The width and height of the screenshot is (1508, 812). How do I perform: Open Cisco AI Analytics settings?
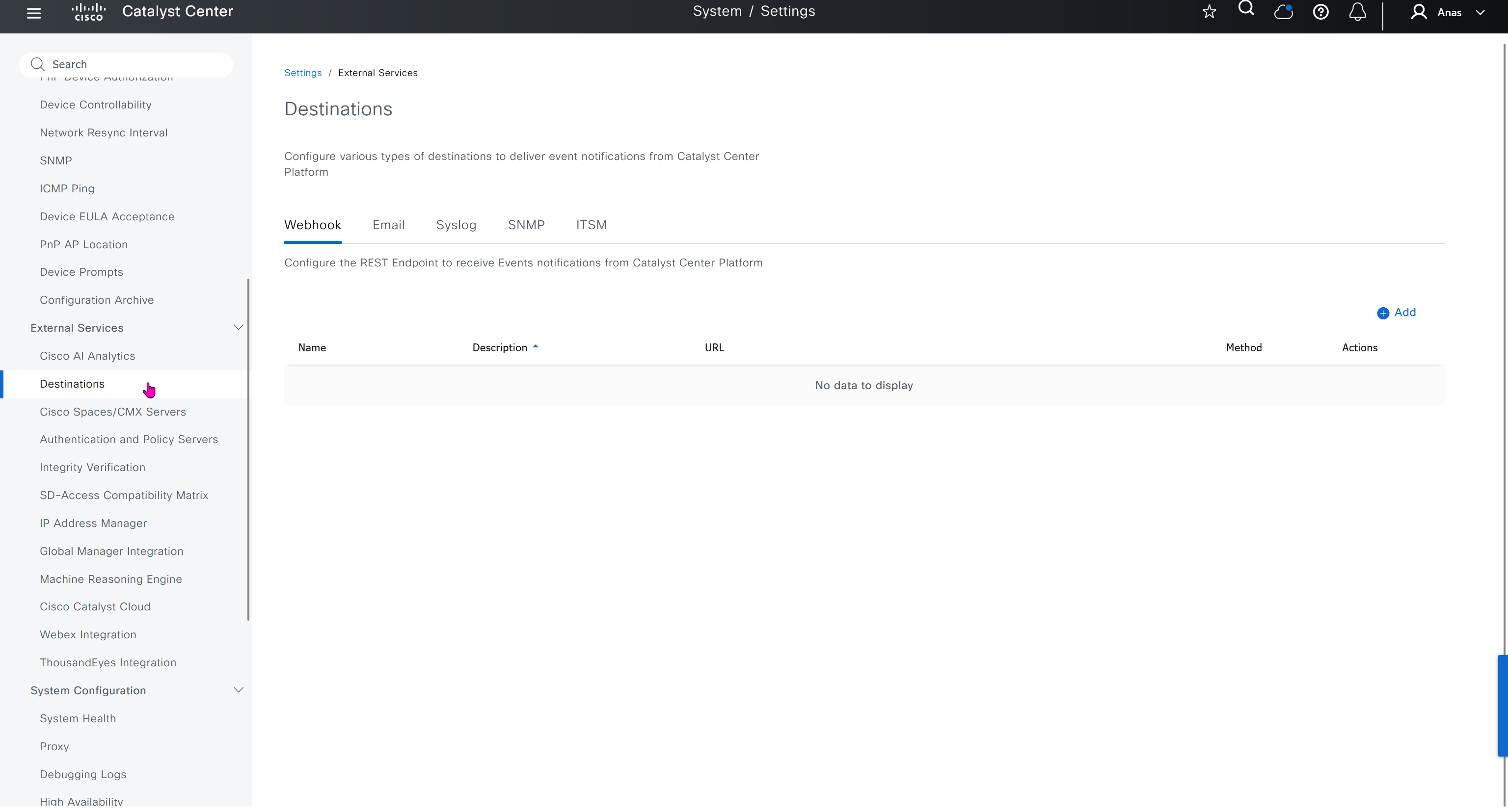[87, 356]
